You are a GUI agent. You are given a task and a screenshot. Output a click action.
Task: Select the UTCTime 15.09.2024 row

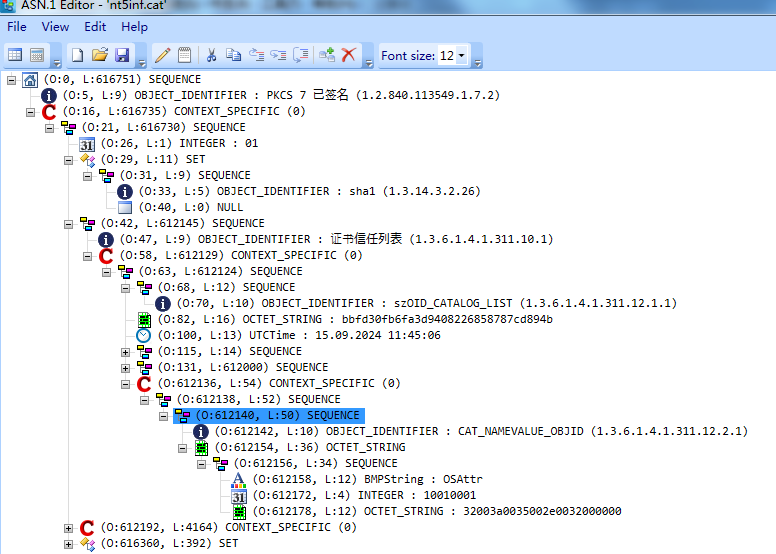click(x=299, y=336)
